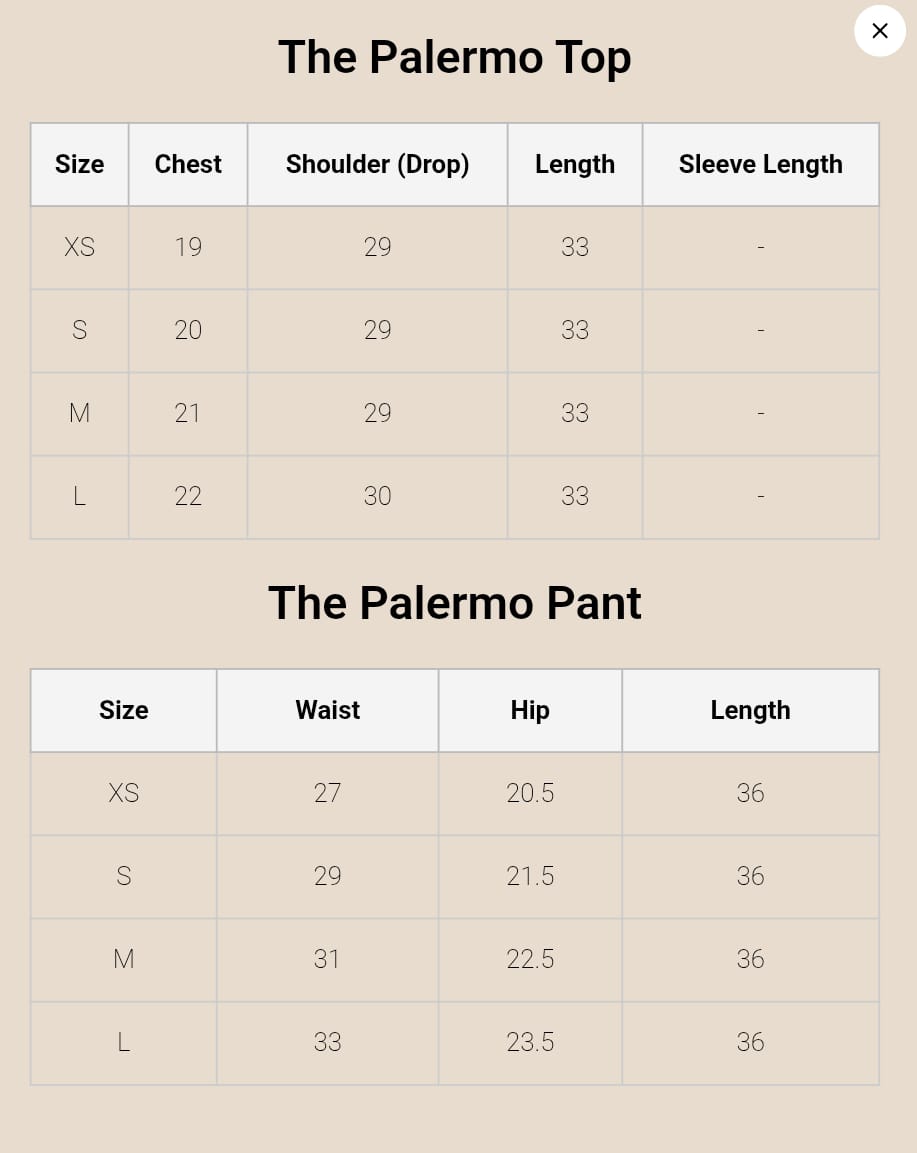Screen dimensions: 917x1153
Task: Select the Chest column header
Action: (x=188, y=165)
